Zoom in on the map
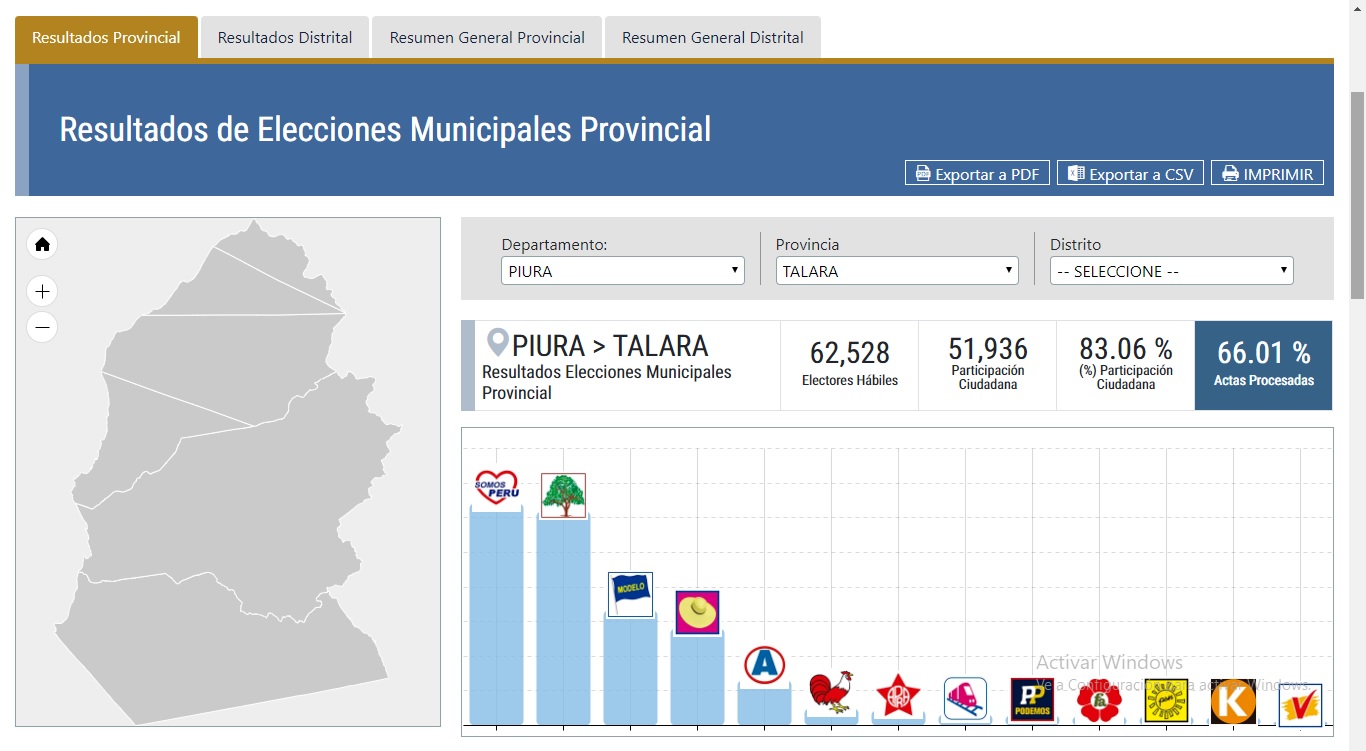Screen dimensions: 1366x751 tap(42, 292)
